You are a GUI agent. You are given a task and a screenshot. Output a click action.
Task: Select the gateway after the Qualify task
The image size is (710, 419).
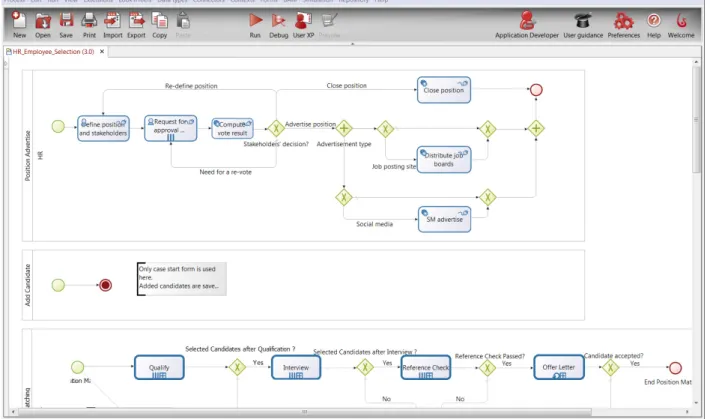[237, 367]
